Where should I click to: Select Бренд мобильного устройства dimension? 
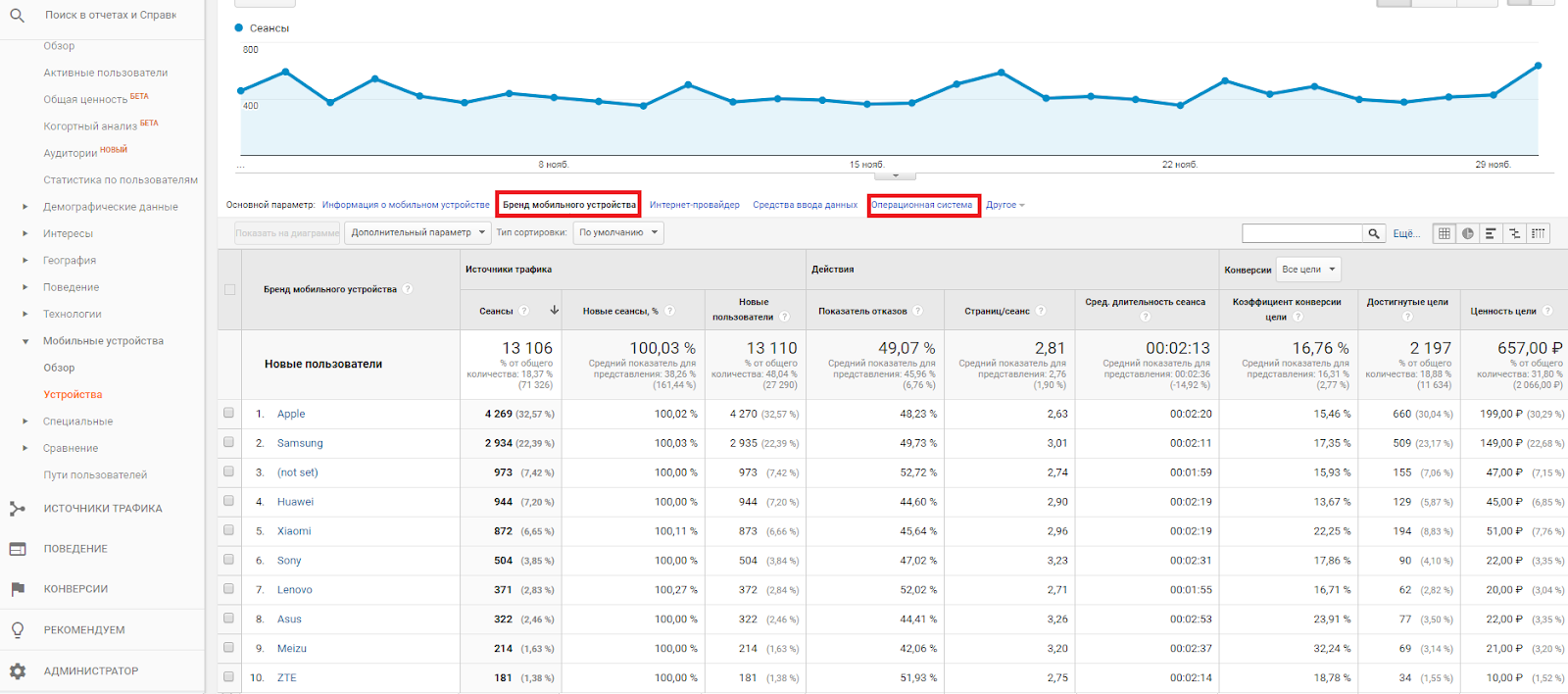[569, 205]
